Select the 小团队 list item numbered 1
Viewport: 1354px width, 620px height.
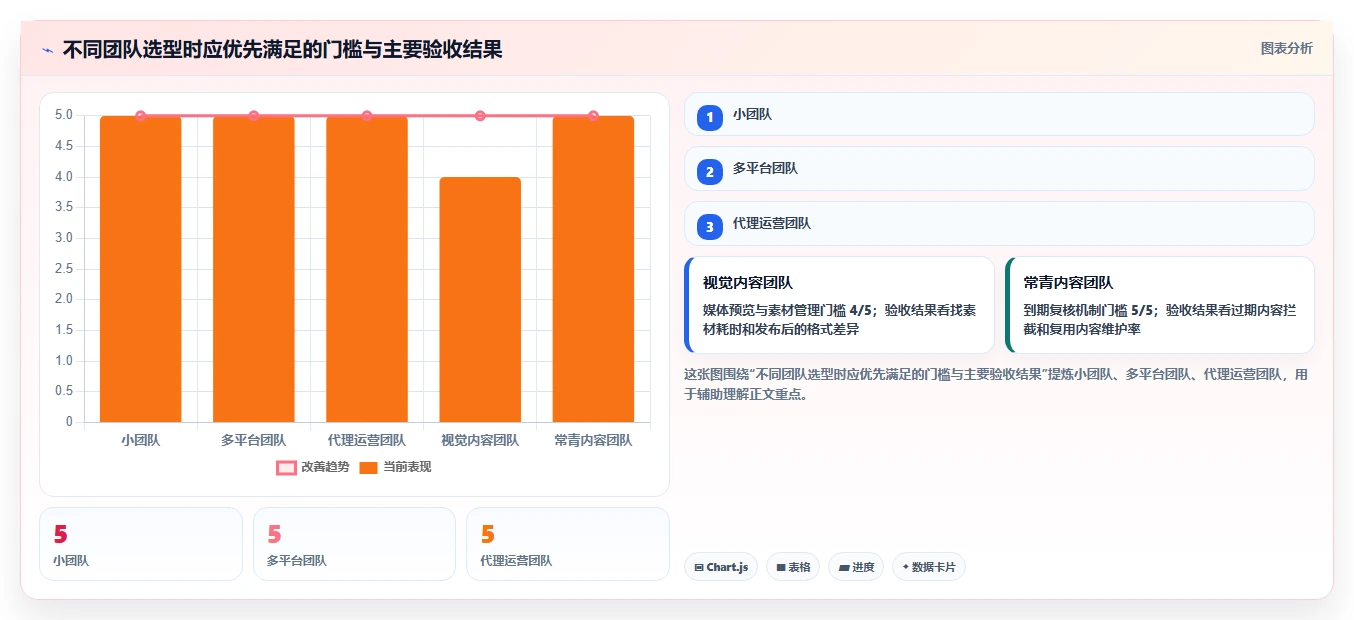point(999,114)
